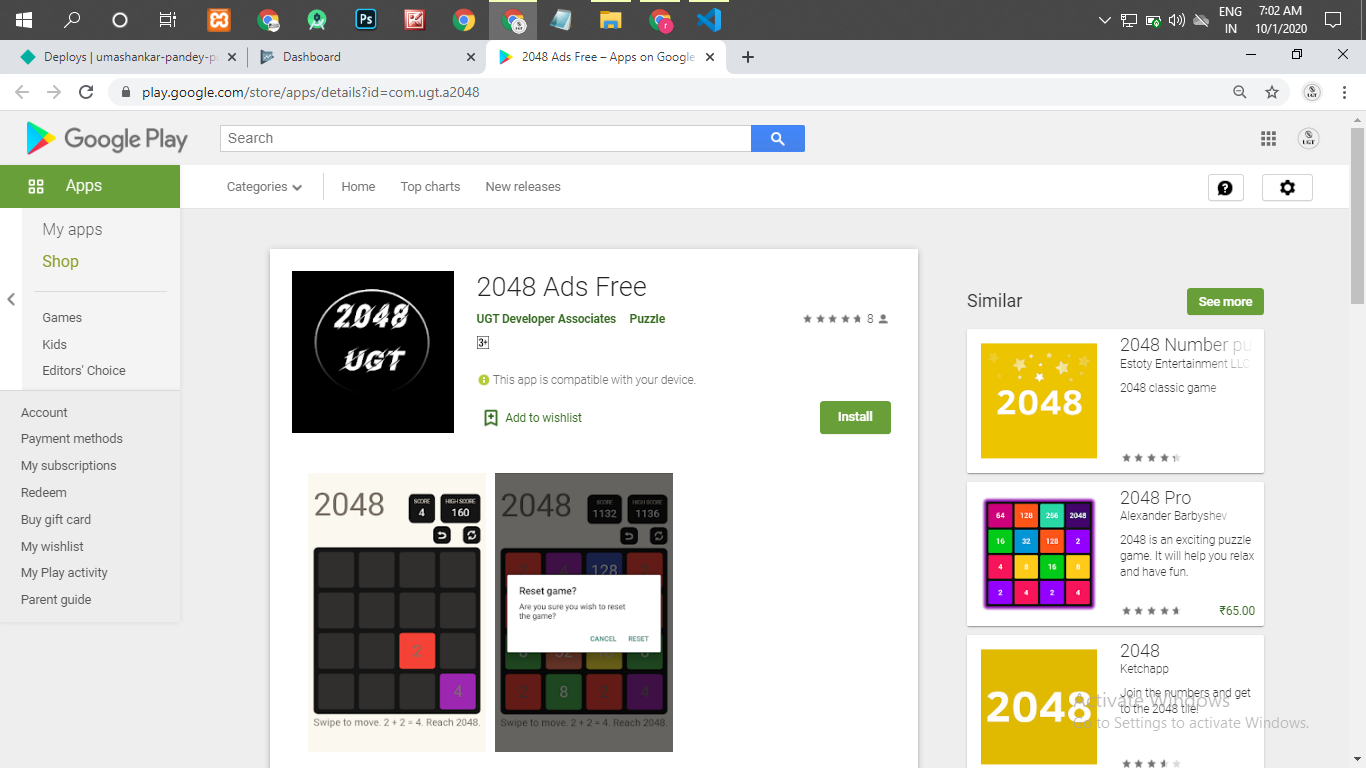The width and height of the screenshot is (1366, 768).
Task: Open Windows Start menu
Action: [23, 20]
